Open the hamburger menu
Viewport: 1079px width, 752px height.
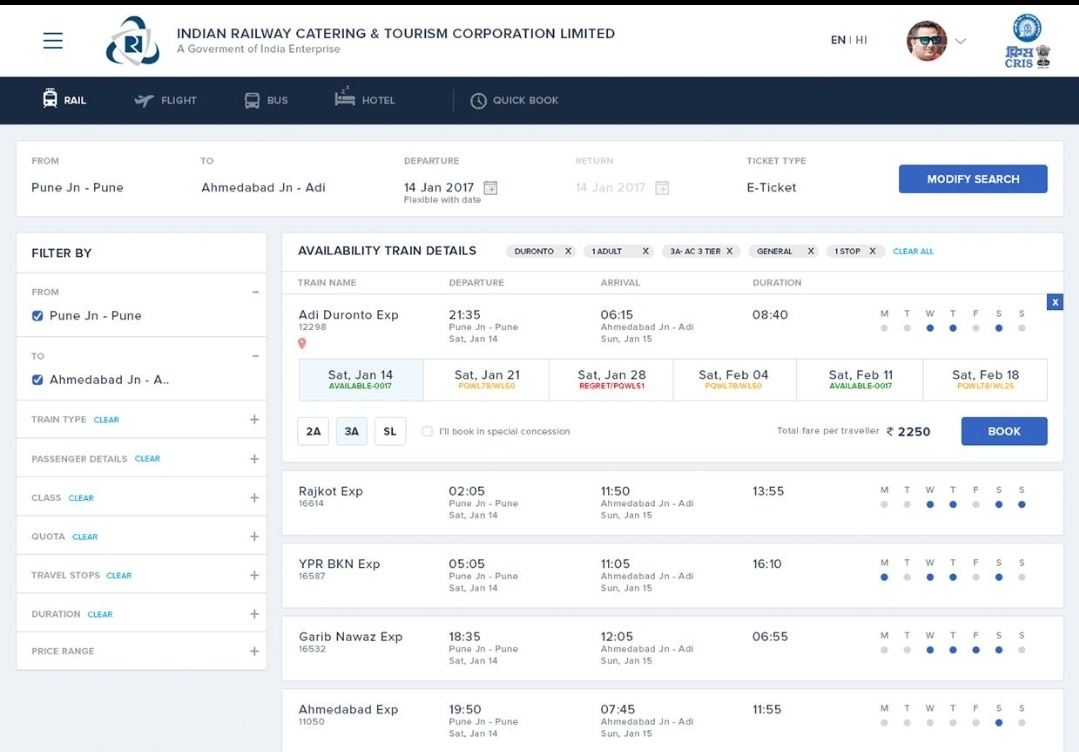pos(53,41)
